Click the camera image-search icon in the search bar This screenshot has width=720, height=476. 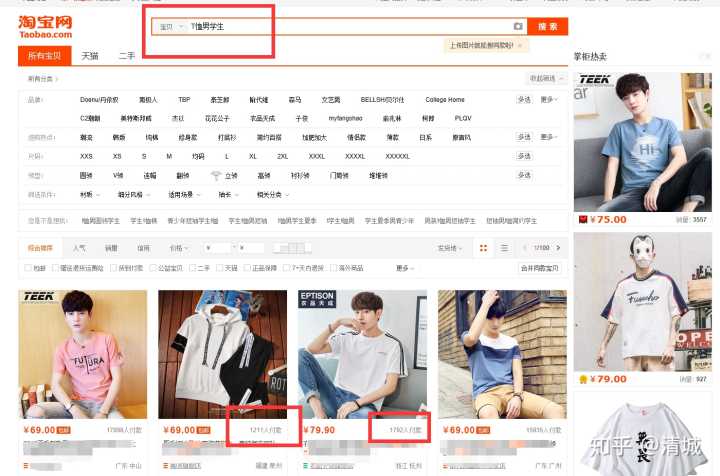coord(518,26)
